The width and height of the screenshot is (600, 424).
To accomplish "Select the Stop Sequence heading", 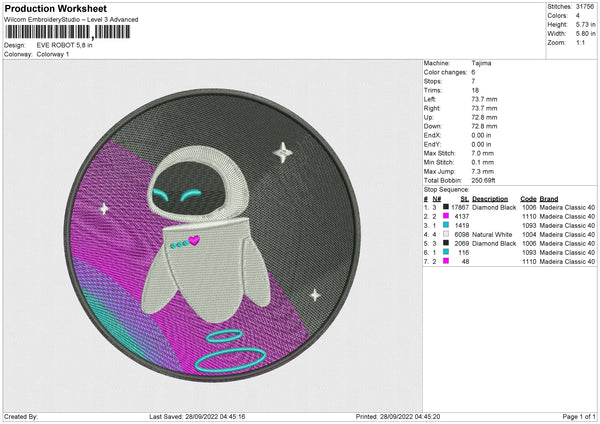I will (446, 189).
